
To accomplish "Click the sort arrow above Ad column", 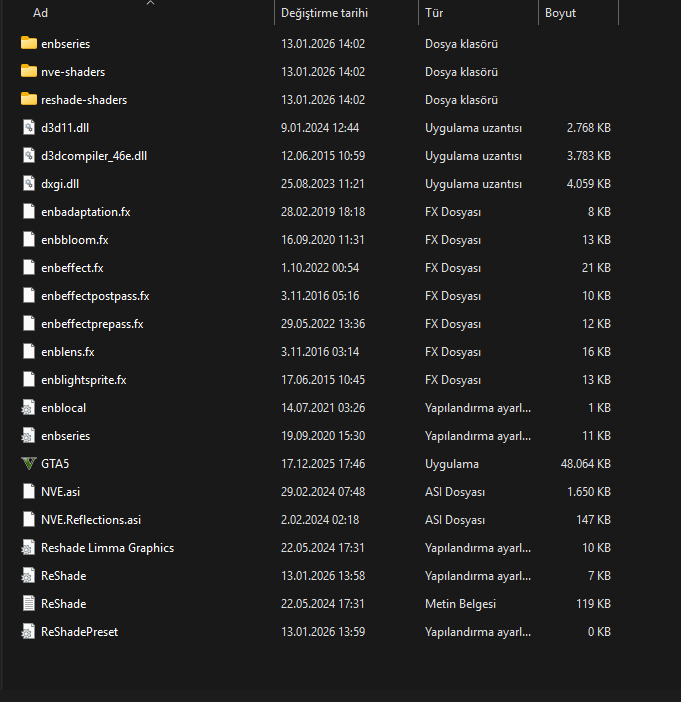I will 150,3.
